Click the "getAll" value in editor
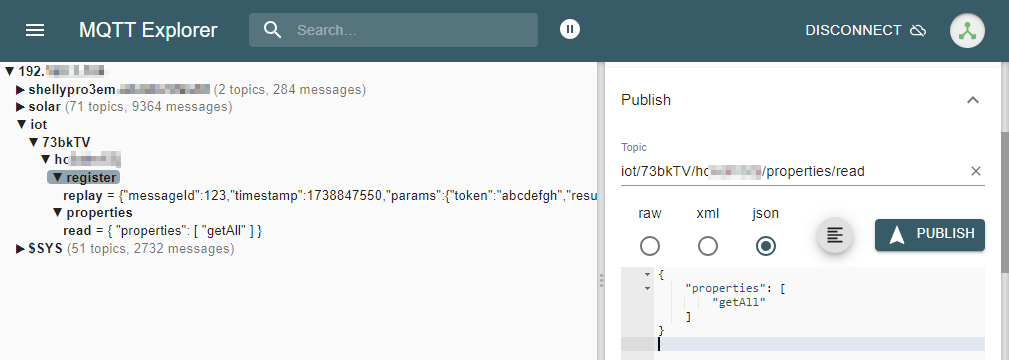Image resolution: width=1009 pixels, height=360 pixels. 739,302
